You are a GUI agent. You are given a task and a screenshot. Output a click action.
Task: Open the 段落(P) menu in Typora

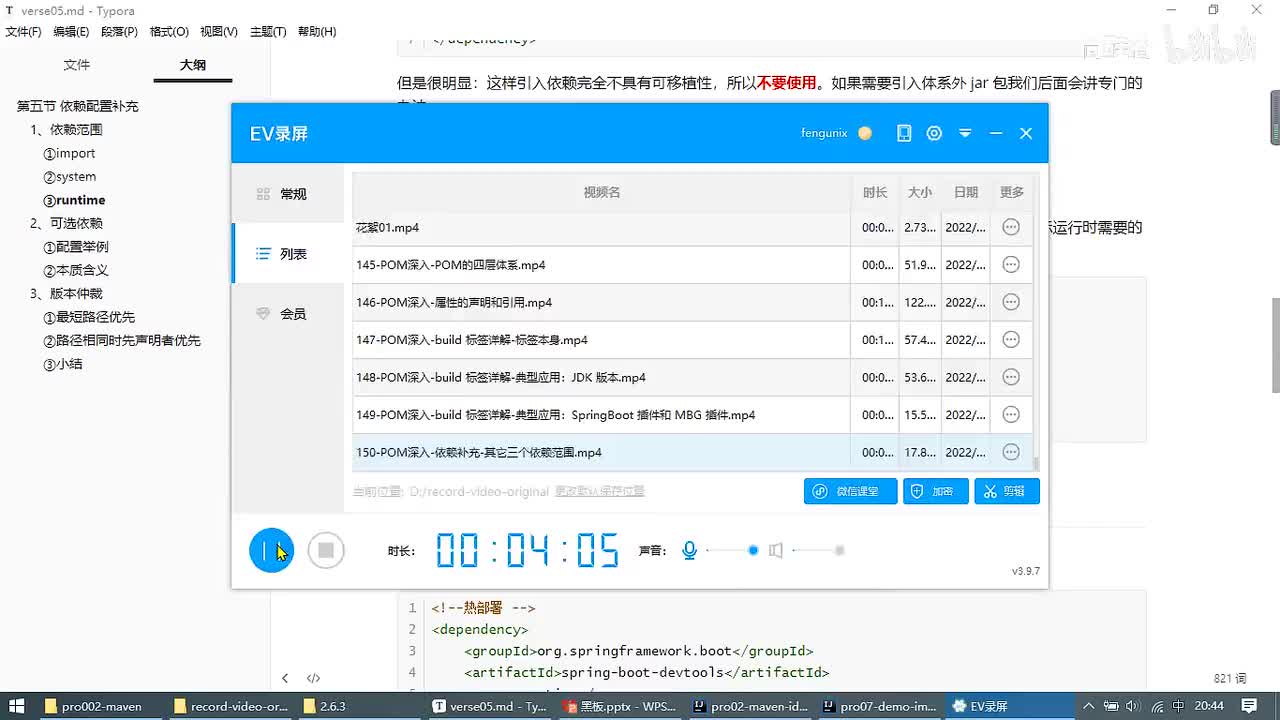(120, 32)
